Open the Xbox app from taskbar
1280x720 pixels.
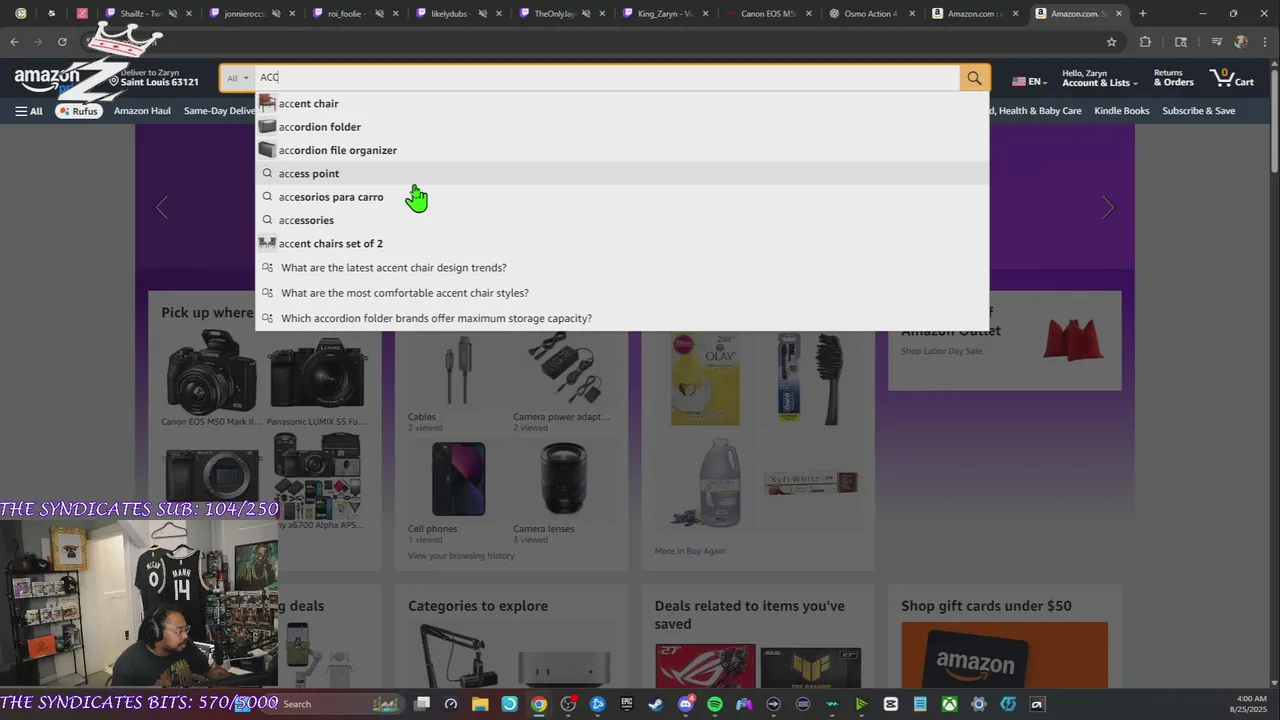[x=949, y=704]
